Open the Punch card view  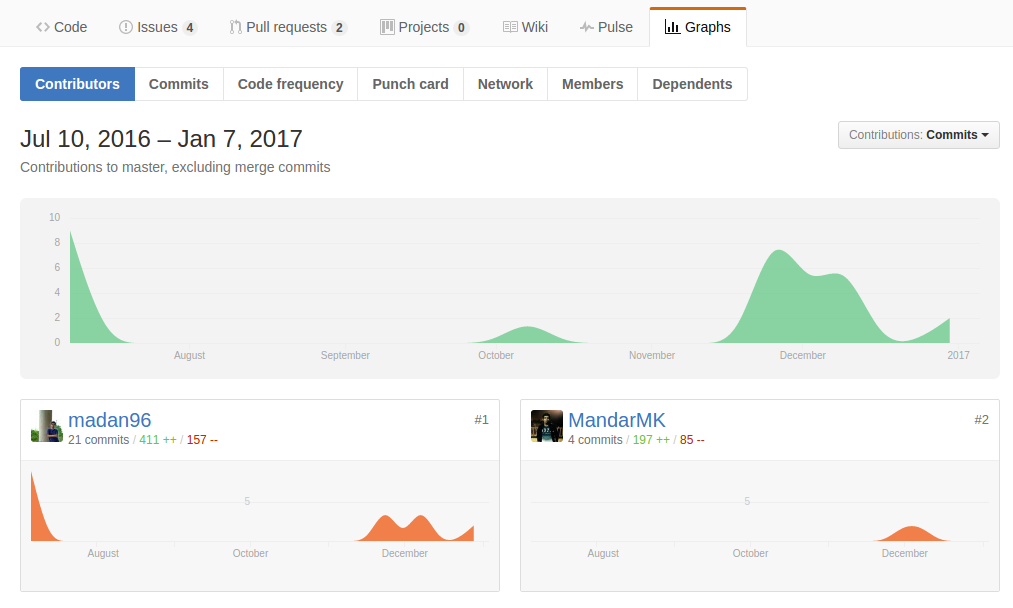tap(410, 84)
